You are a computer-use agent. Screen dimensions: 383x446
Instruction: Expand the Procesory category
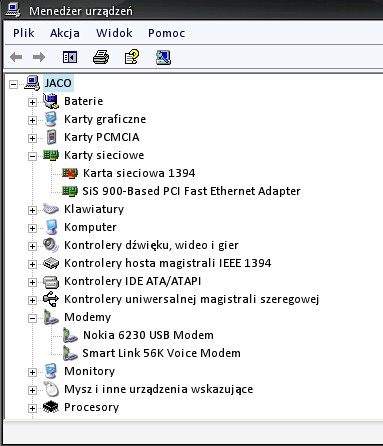pyautogui.click(x=32, y=408)
